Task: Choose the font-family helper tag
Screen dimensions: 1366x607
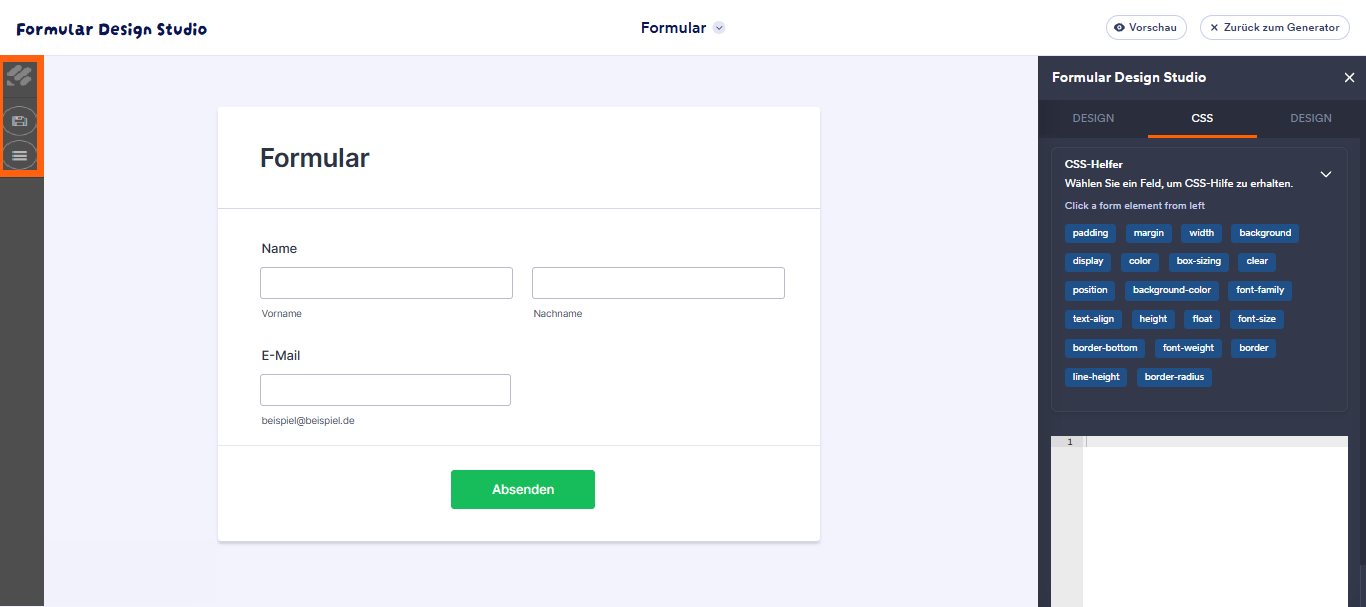Action: point(1260,290)
